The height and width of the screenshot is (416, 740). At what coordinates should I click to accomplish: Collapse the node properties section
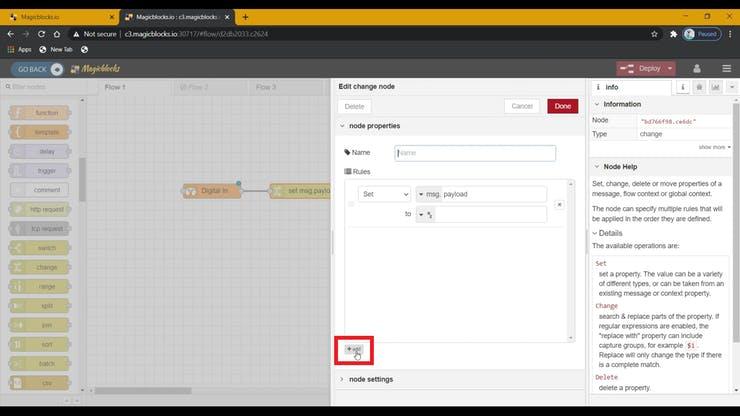tap(342, 126)
